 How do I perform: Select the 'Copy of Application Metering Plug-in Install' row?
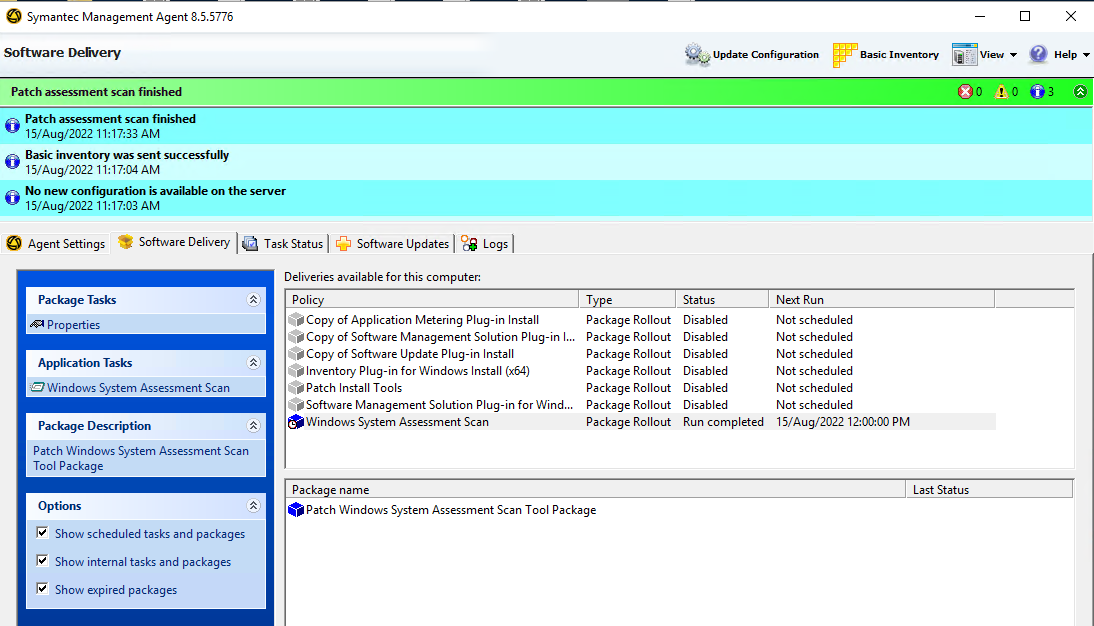coord(641,320)
